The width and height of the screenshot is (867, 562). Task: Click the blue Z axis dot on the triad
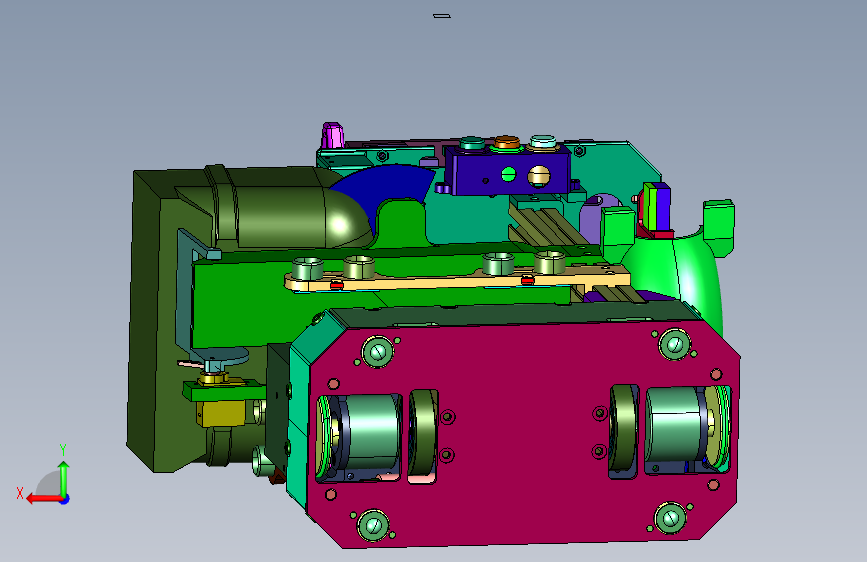pos(65,499)
